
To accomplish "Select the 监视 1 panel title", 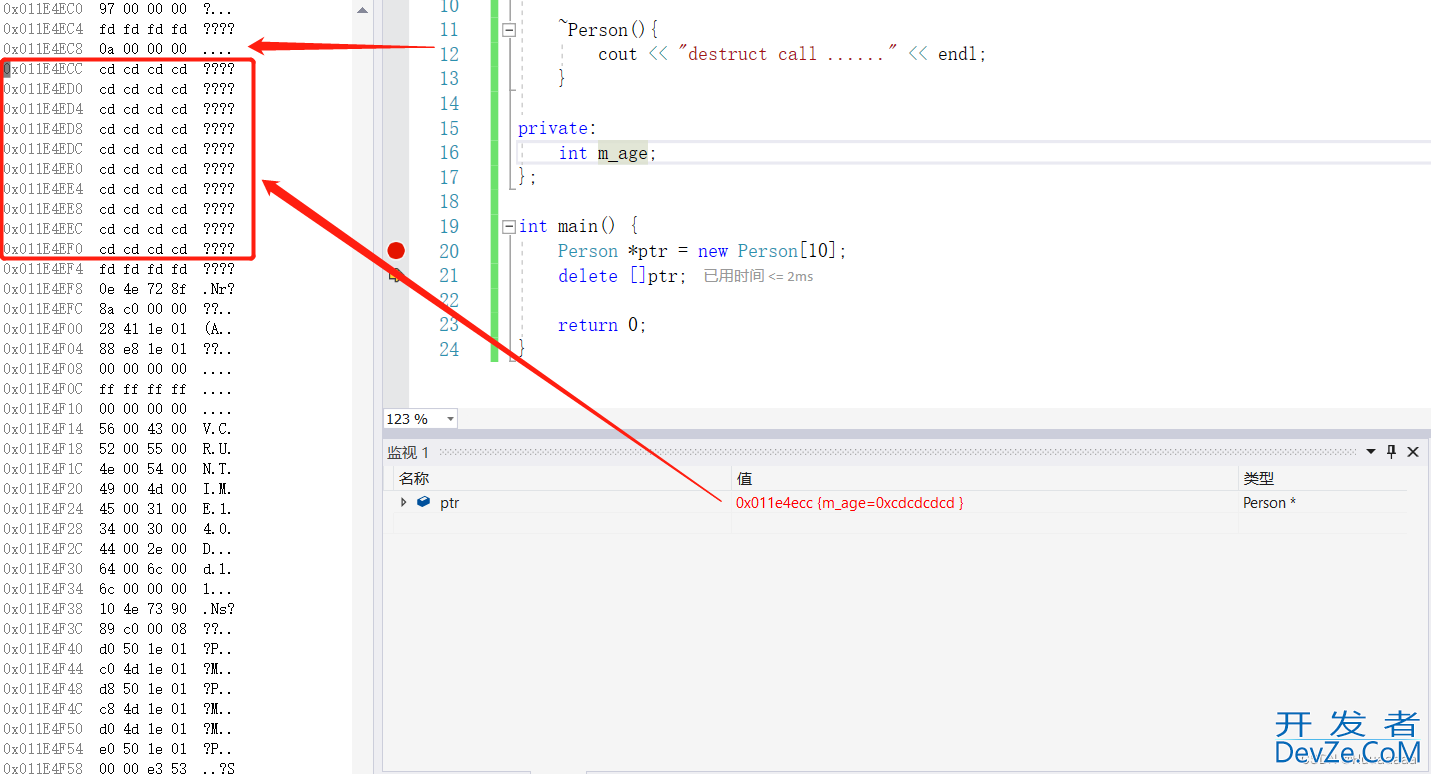I will coord(408,452).
